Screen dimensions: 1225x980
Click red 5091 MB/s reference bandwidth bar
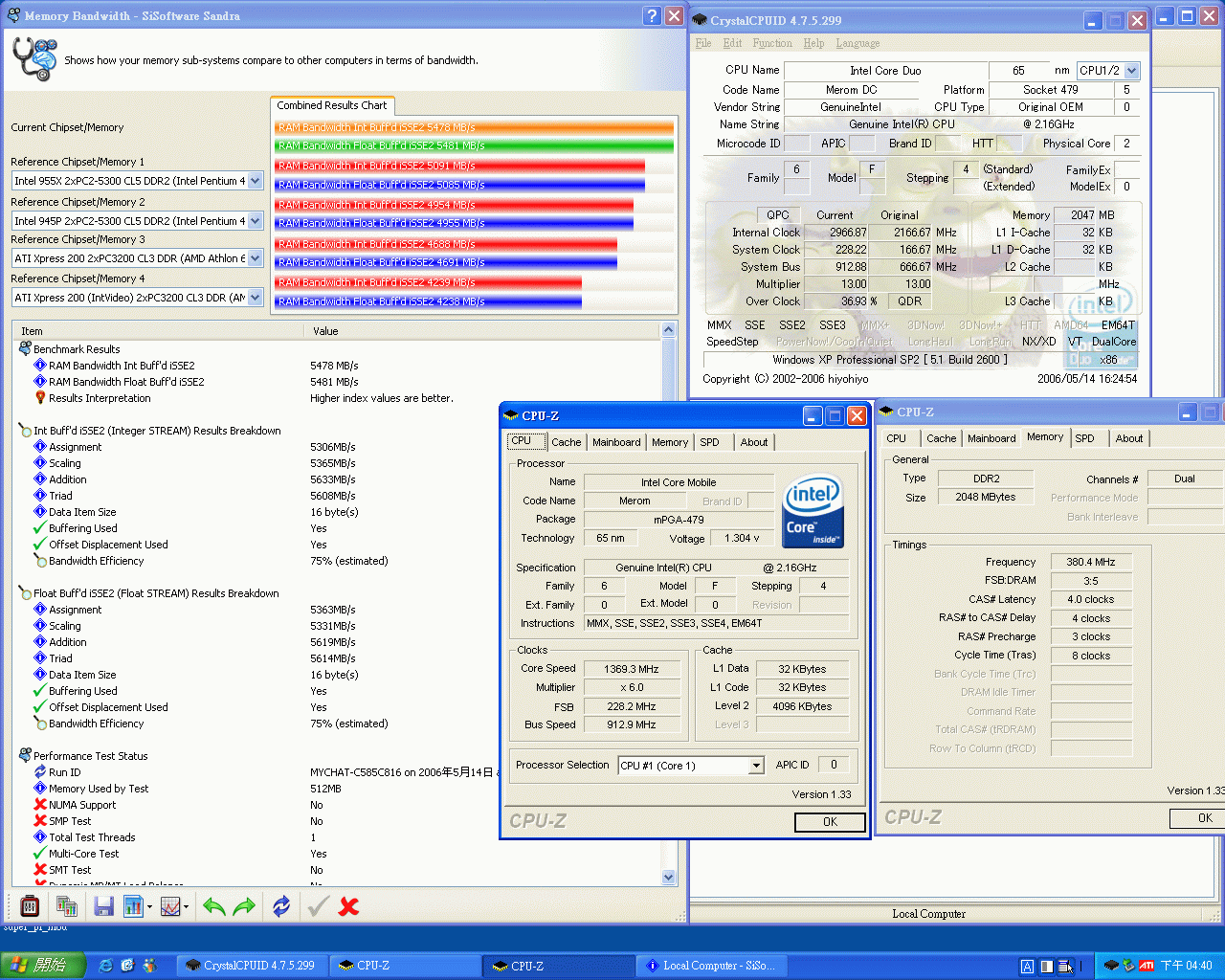460,166
